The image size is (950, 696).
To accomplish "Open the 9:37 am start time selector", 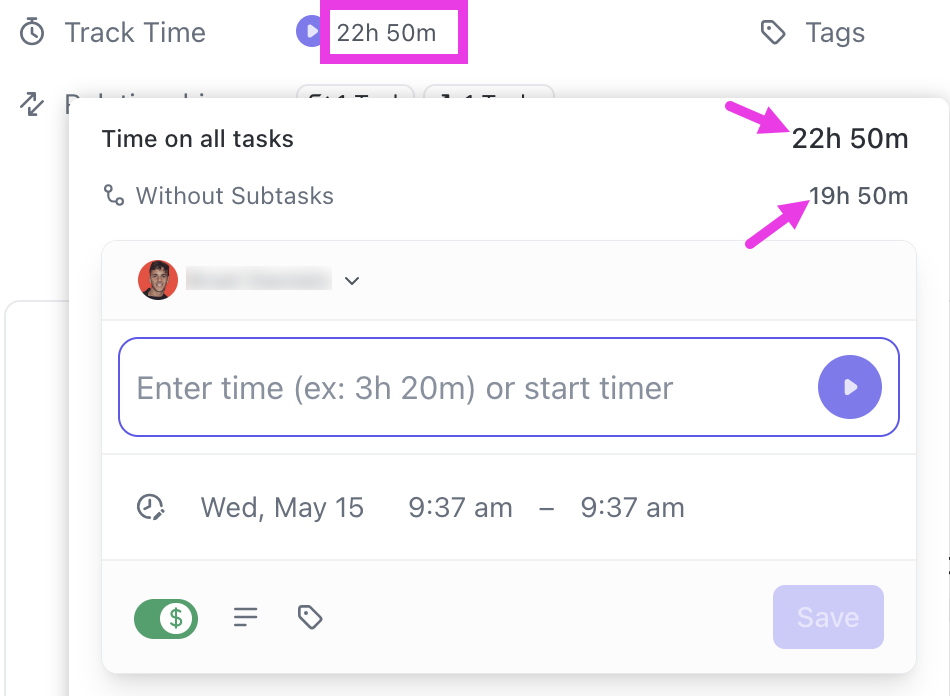I will point(459,507).
